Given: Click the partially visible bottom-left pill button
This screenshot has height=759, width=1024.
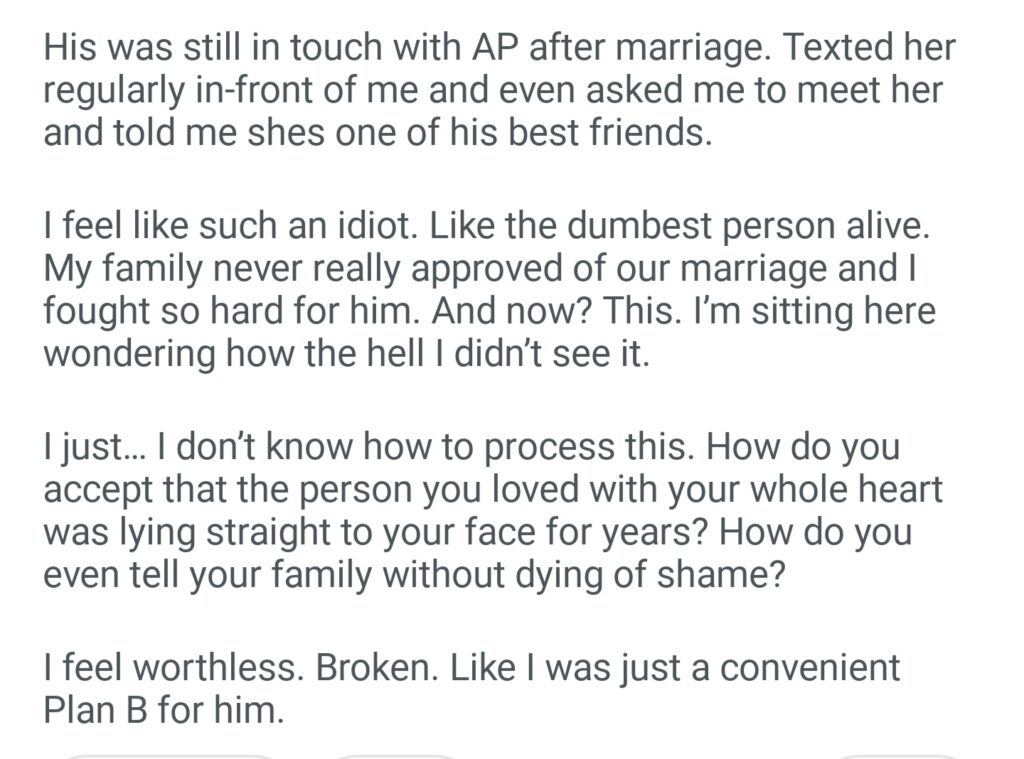Looking at the screenshot, I should point(170,755).
